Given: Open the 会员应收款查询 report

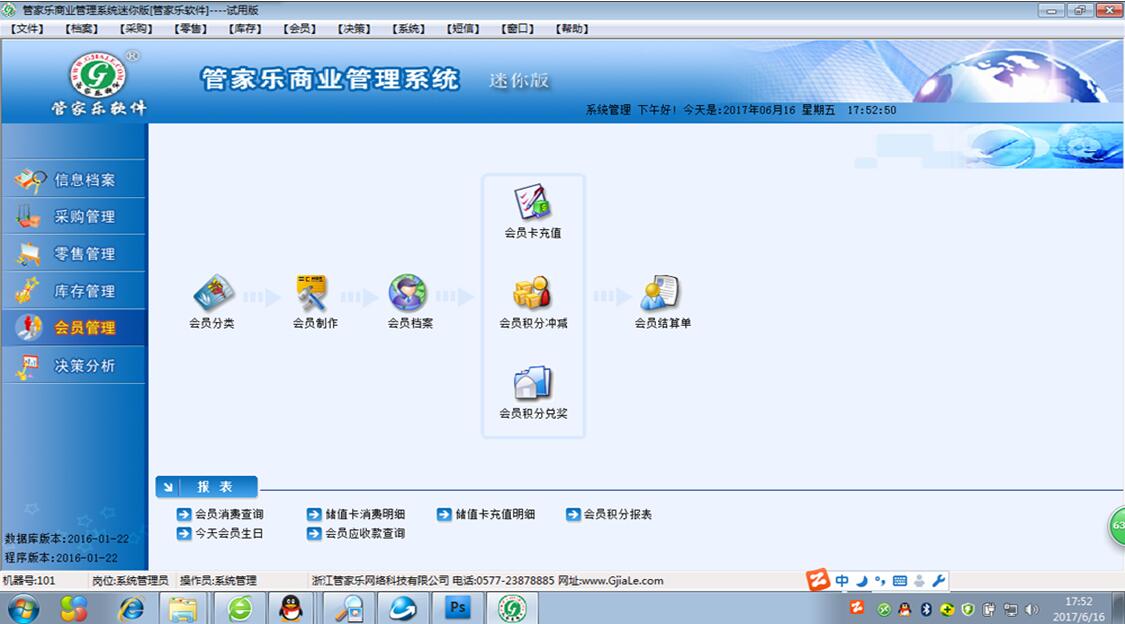Looking at the screenshot, I should tap(356, 534).
